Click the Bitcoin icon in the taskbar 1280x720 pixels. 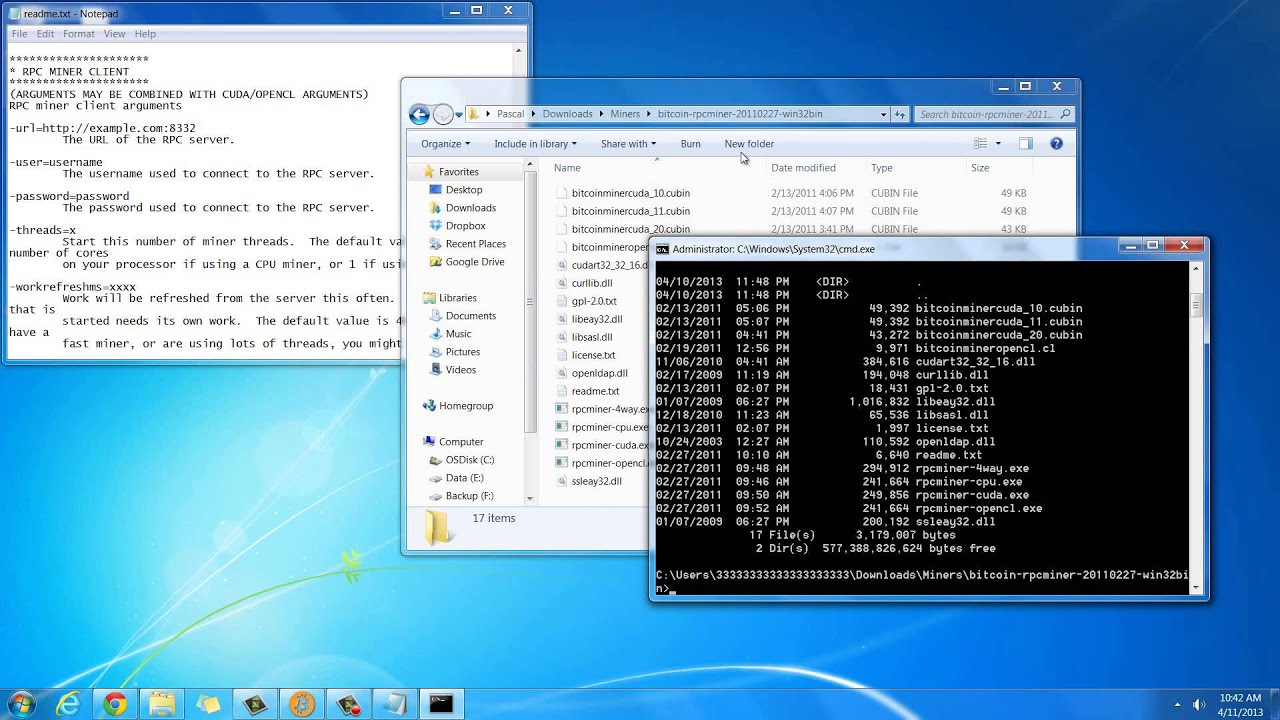point(302,705)
